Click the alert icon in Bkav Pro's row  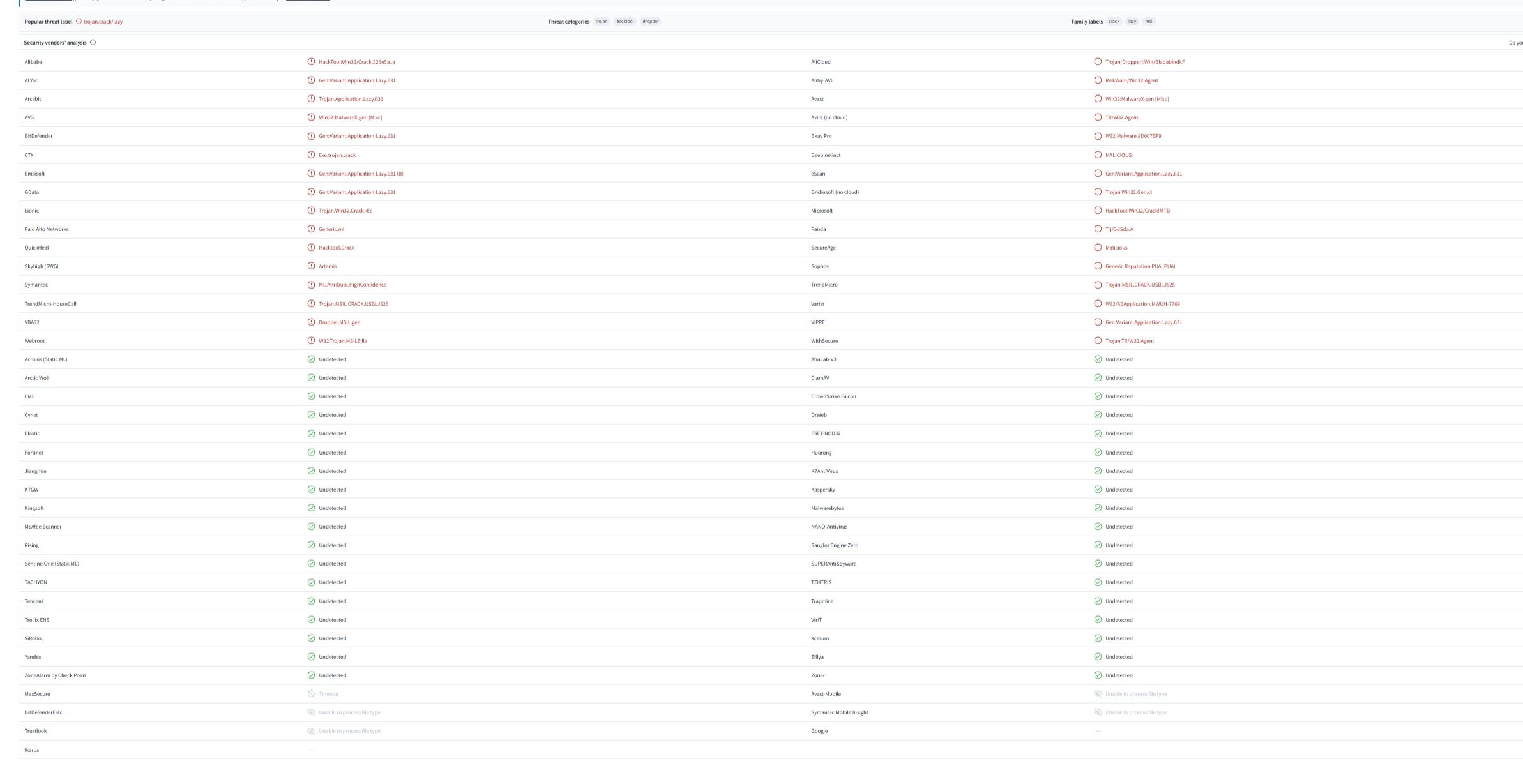tap(1098, 136)
